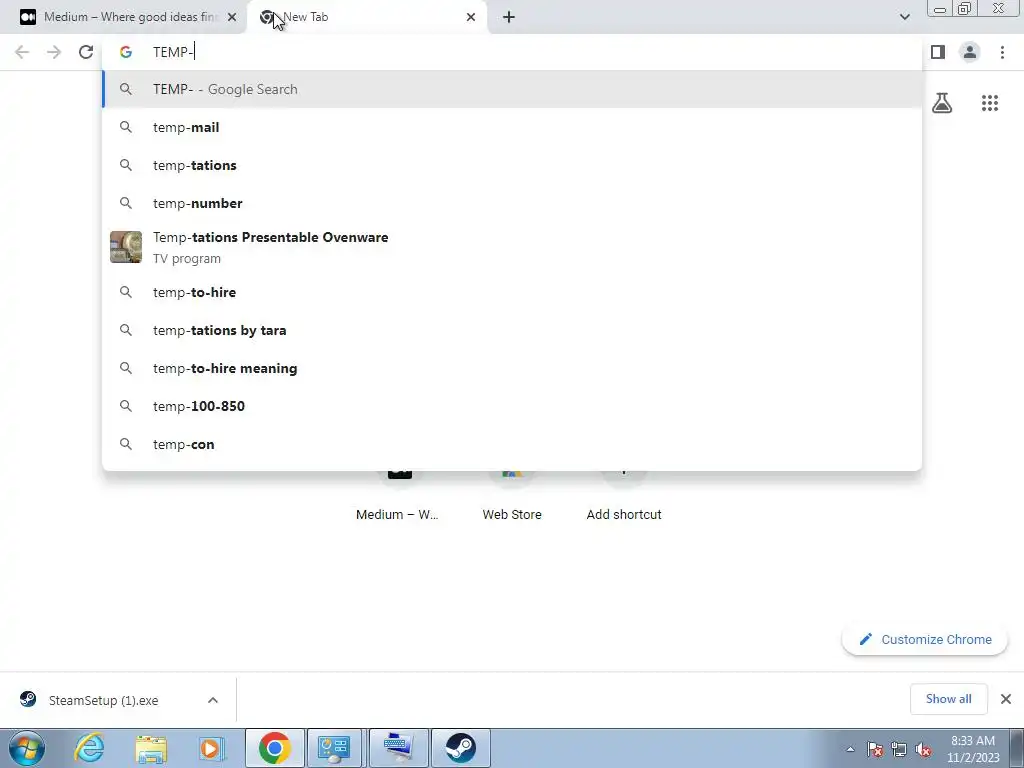The image size is (1024, 768).
Task: Open the Google apps grid
Action: [990, 103]
